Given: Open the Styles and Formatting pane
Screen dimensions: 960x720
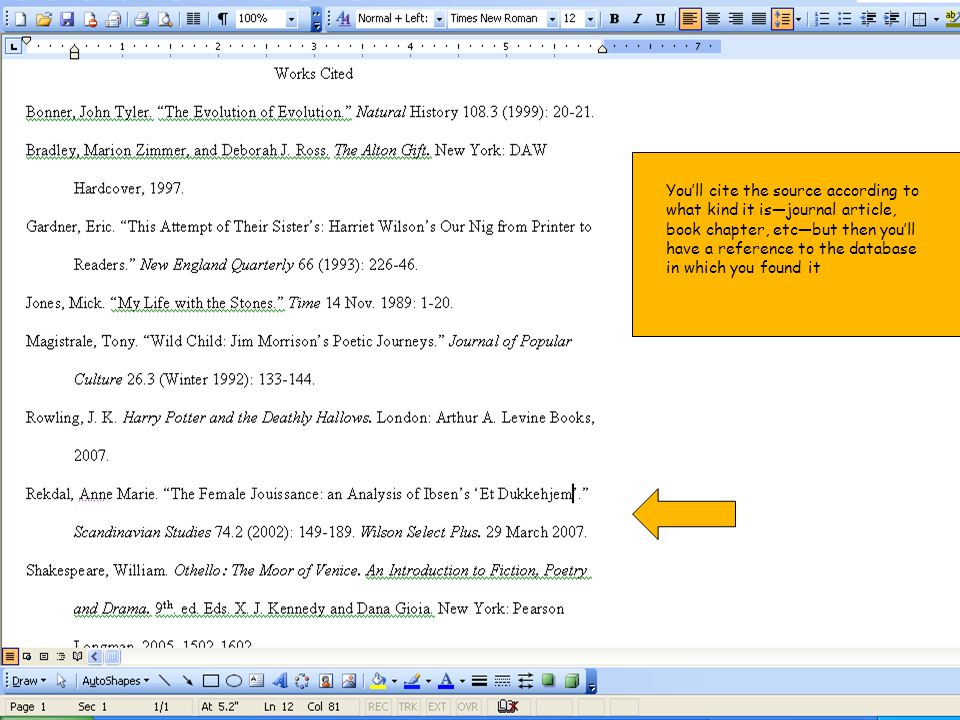Looking at the screenshot, I should click(343, 19).
